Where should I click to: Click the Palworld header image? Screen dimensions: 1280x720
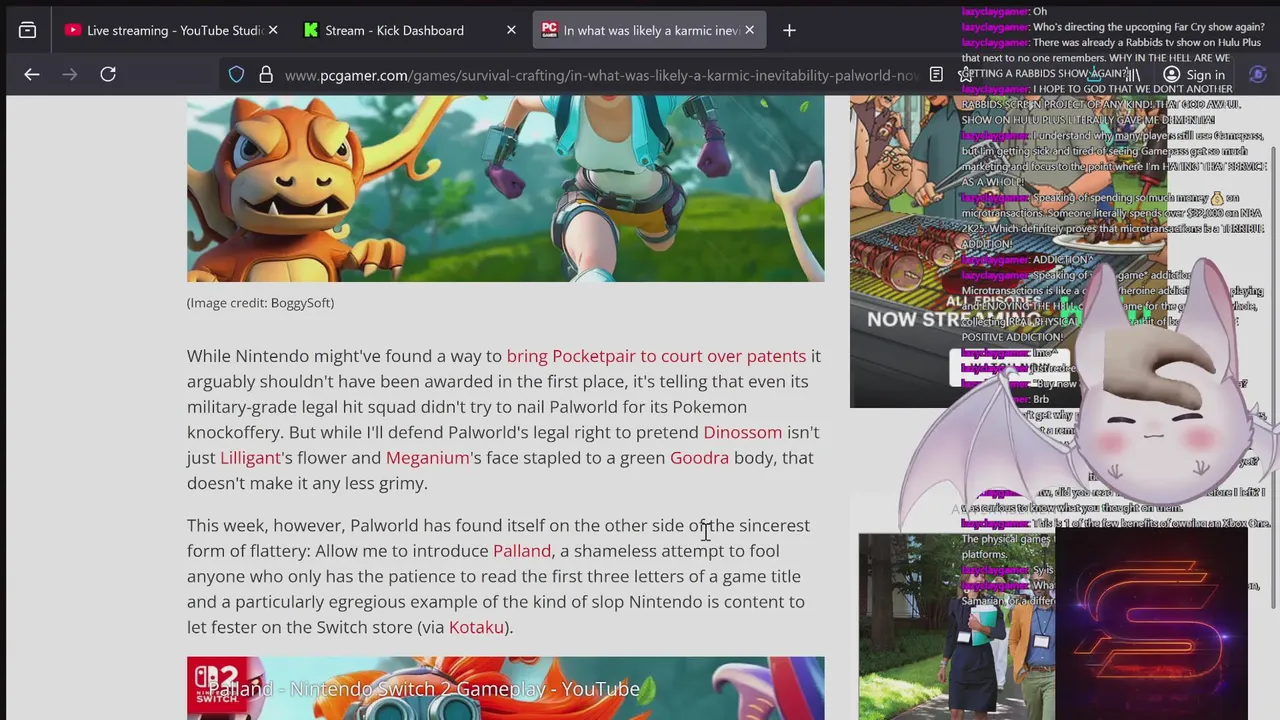(x=505, y=188)
